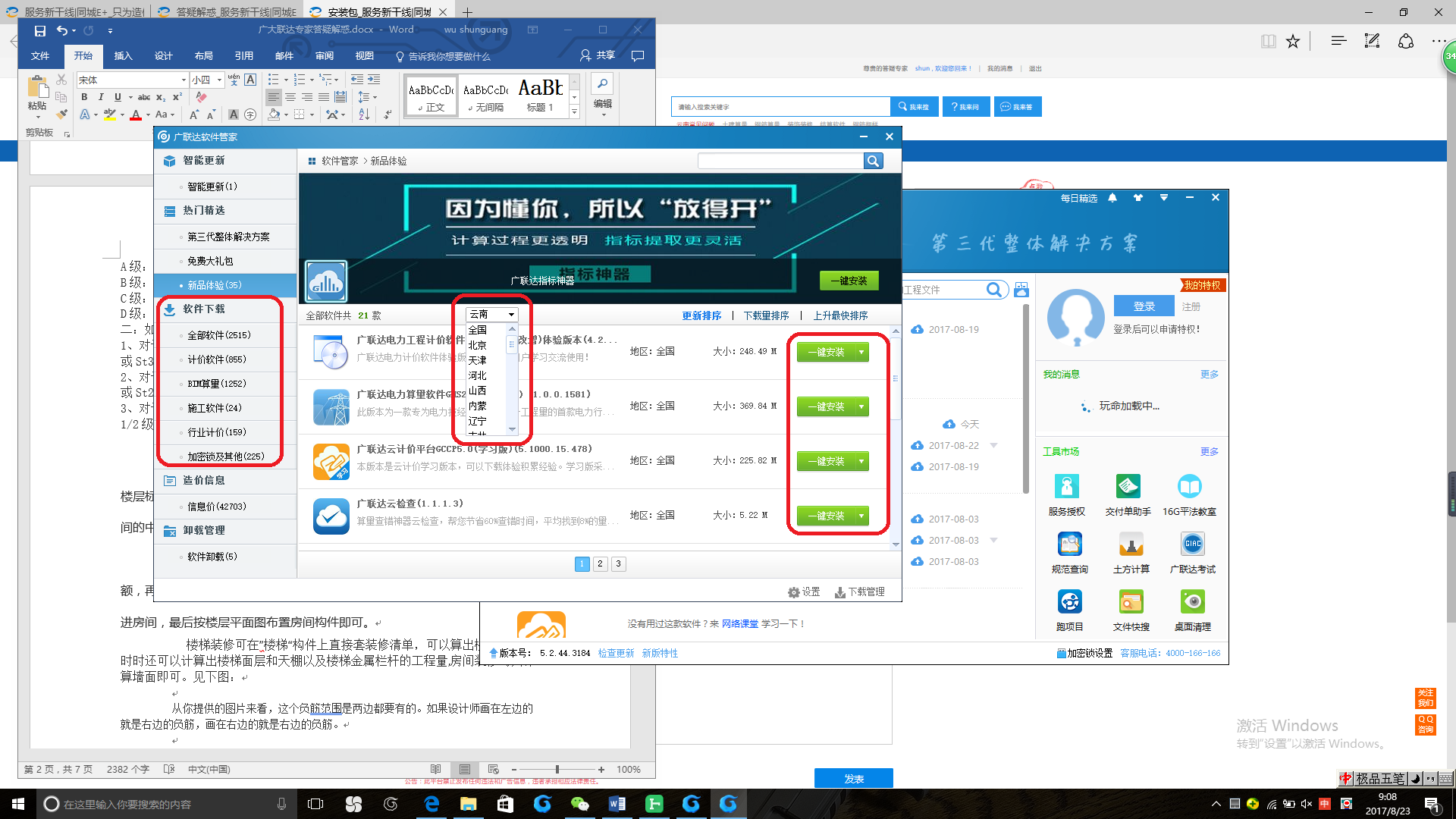Open WeChat from the taskbar
The height and width of the screenshot is (819, 1456).
(579, 804)
